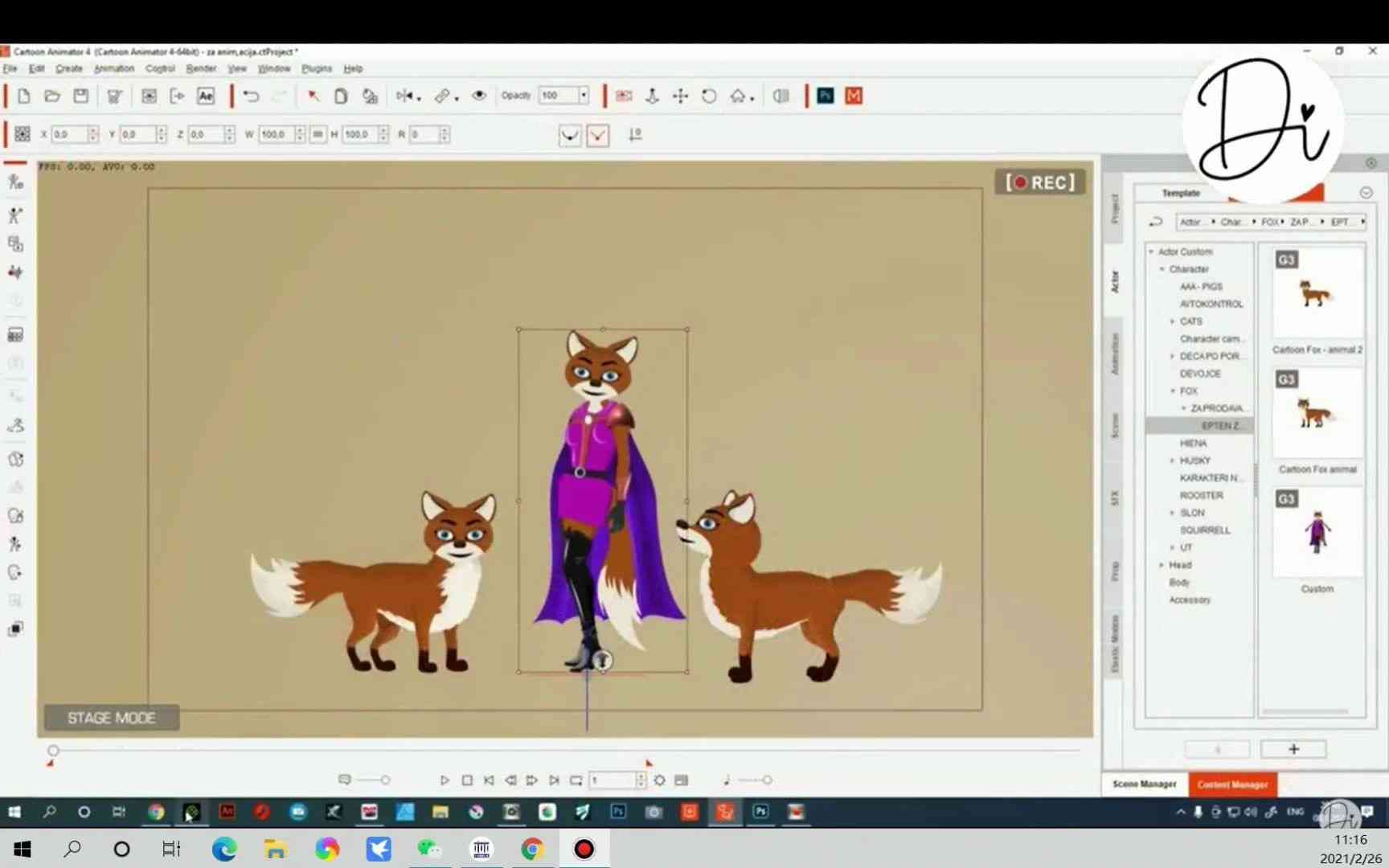Click the After Effects export (Ae) icon
The width and height of the screenshot is (1389, 868).
206,96
